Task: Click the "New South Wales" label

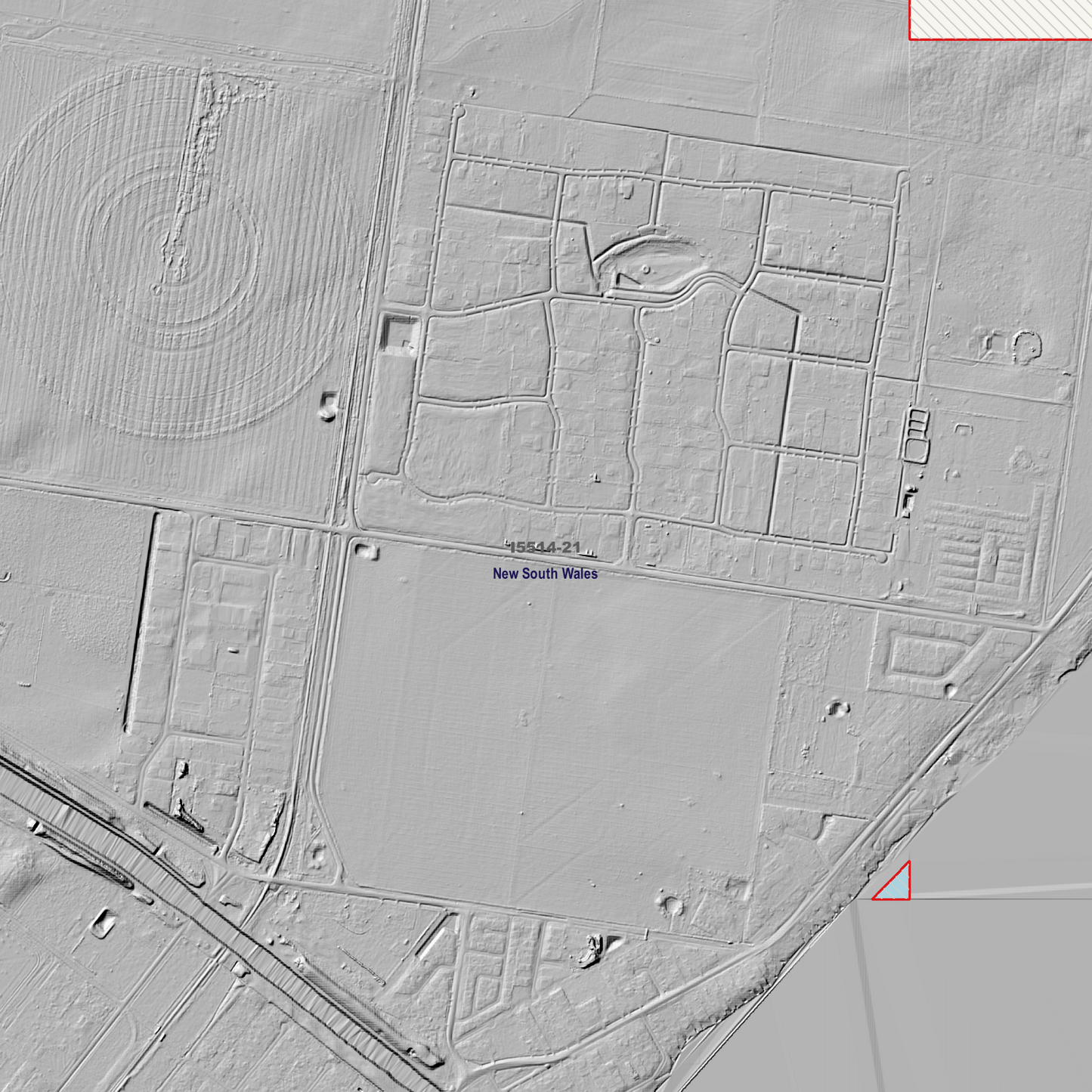Action: (x=545, y=574)
